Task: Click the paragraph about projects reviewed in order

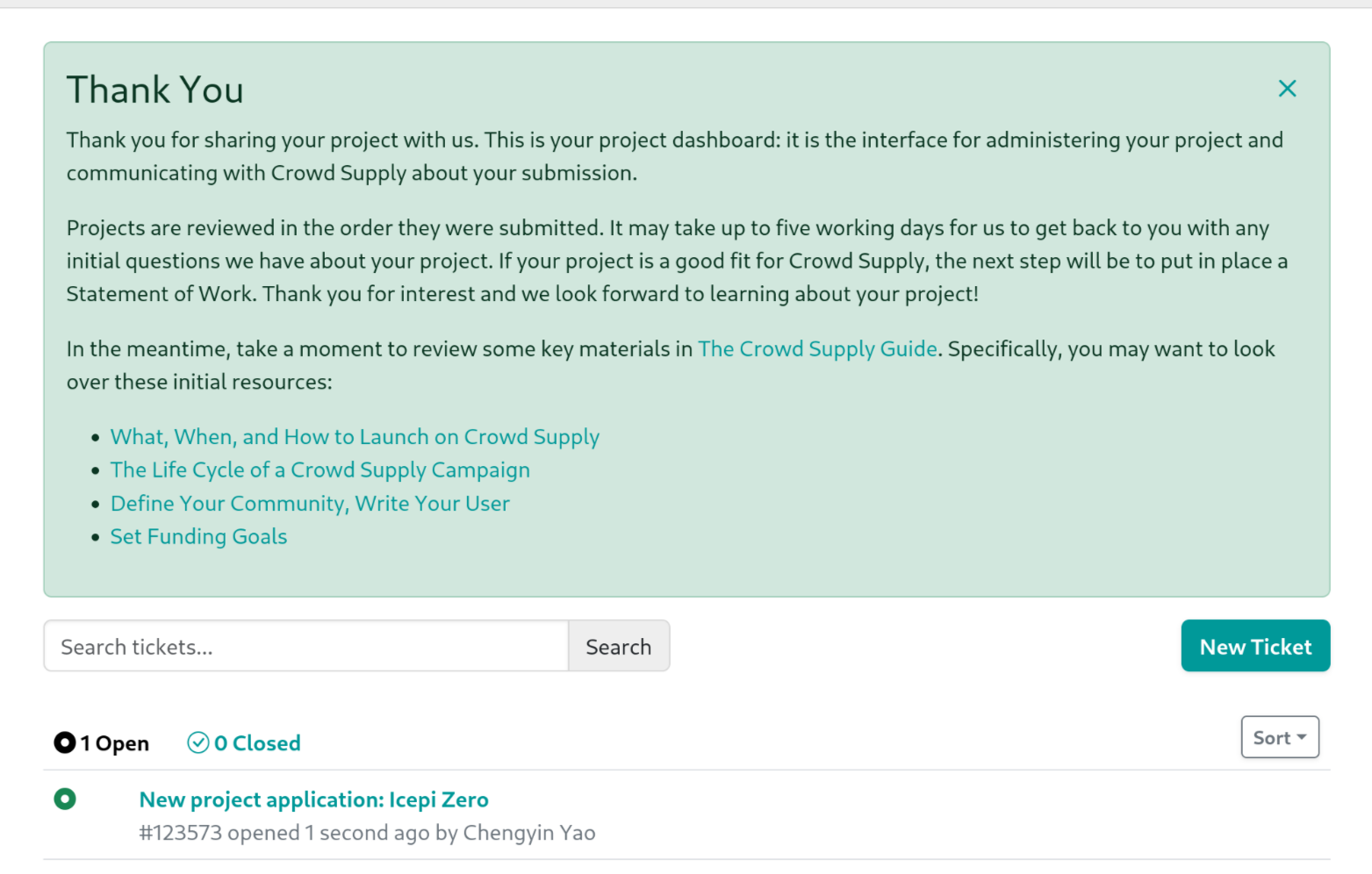Action: (677, 261)
